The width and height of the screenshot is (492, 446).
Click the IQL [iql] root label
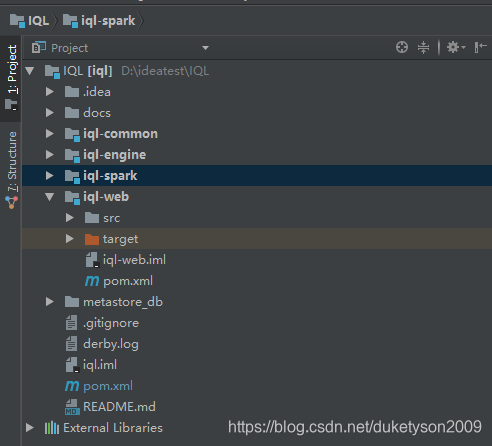pos(88,71)
